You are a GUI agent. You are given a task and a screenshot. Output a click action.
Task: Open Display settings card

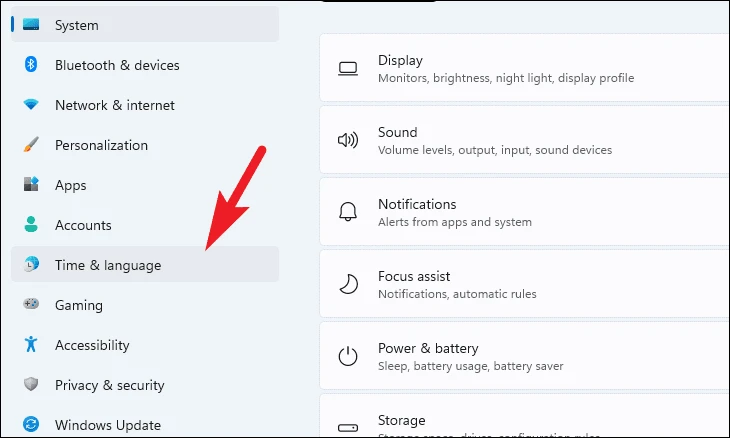pos(525,68)
